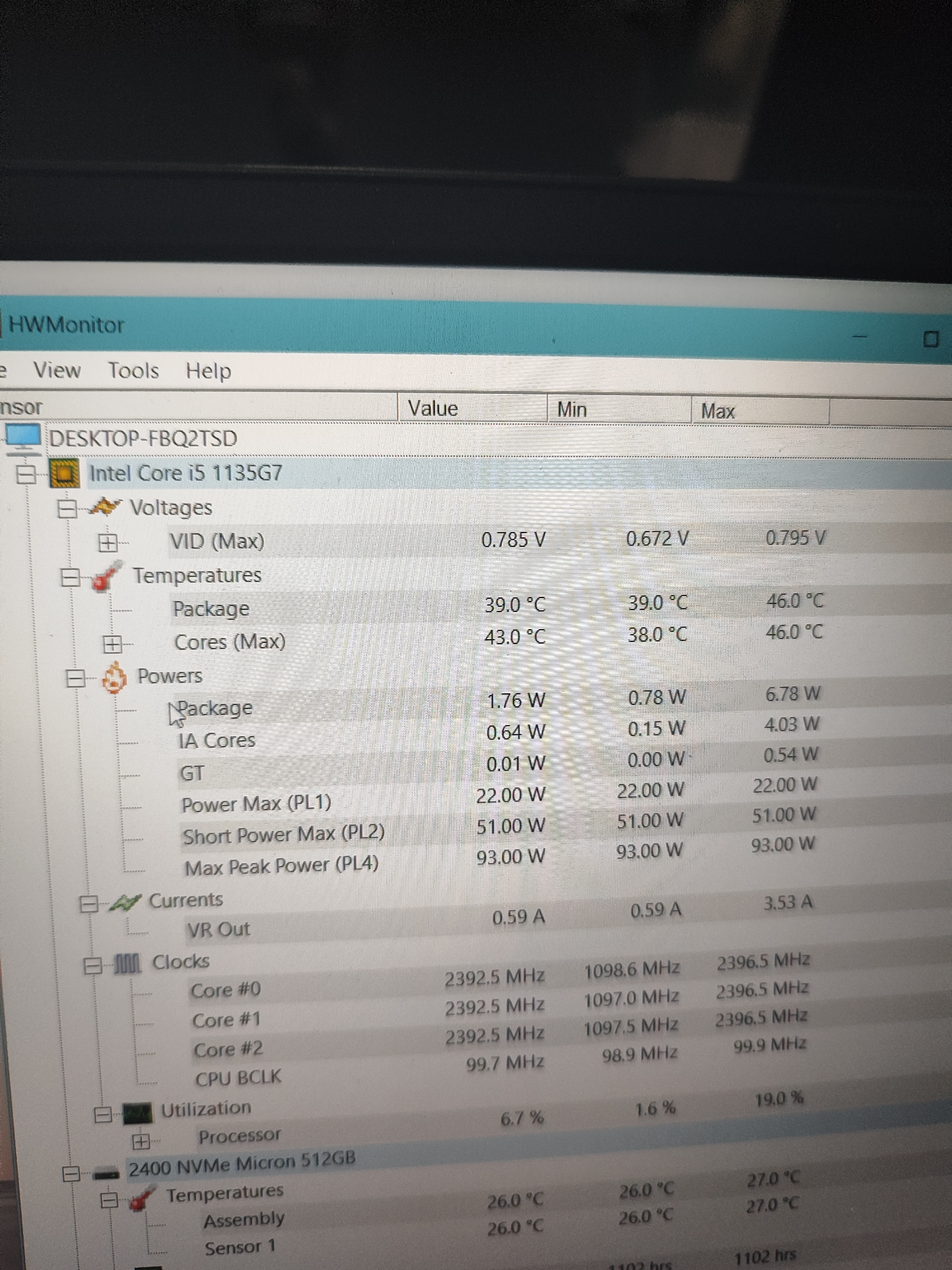This screenshot has width=952, height=1270.
Task: Click the Voltages lightning icon
Action: [x=105, y=507]
